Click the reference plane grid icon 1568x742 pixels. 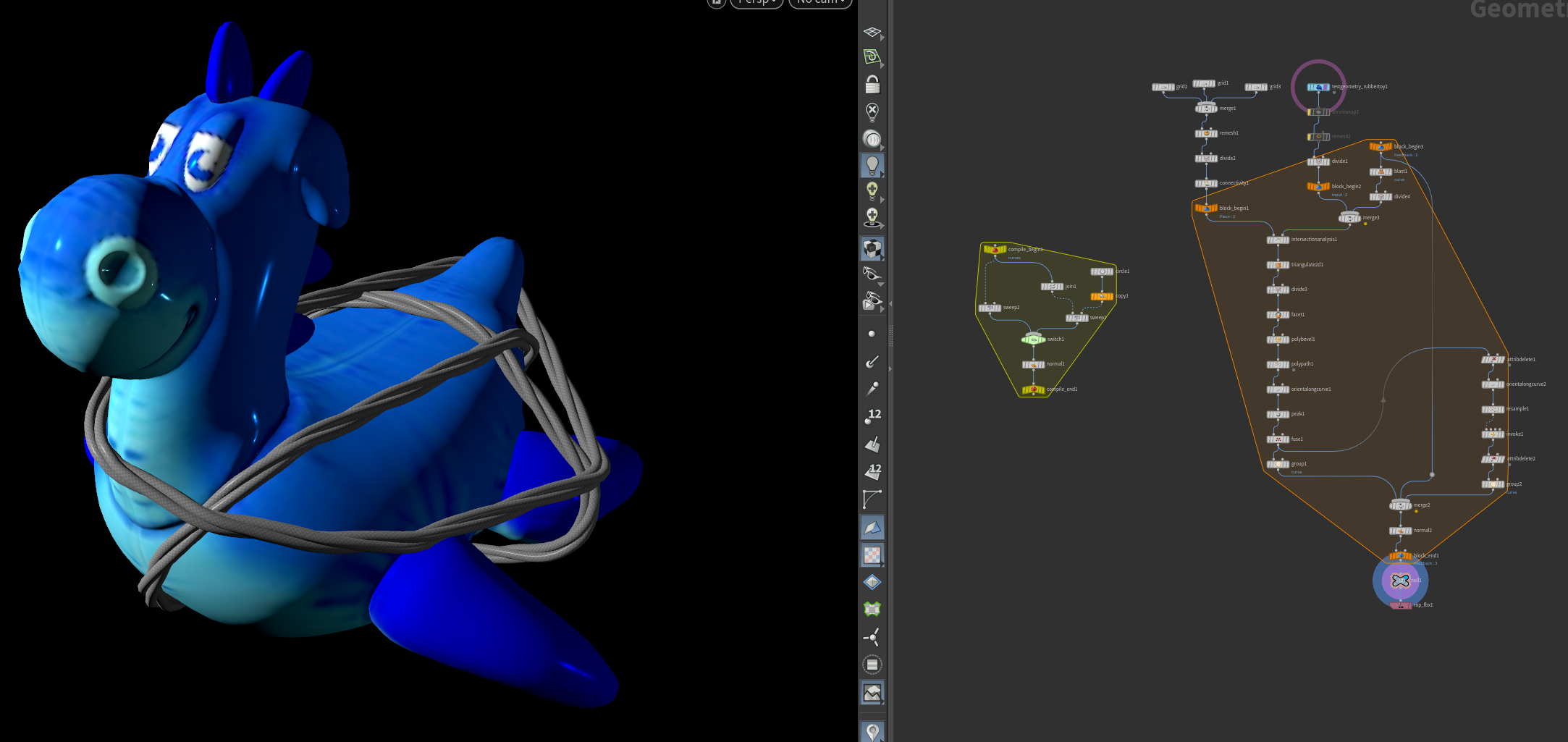pos(872,32)
